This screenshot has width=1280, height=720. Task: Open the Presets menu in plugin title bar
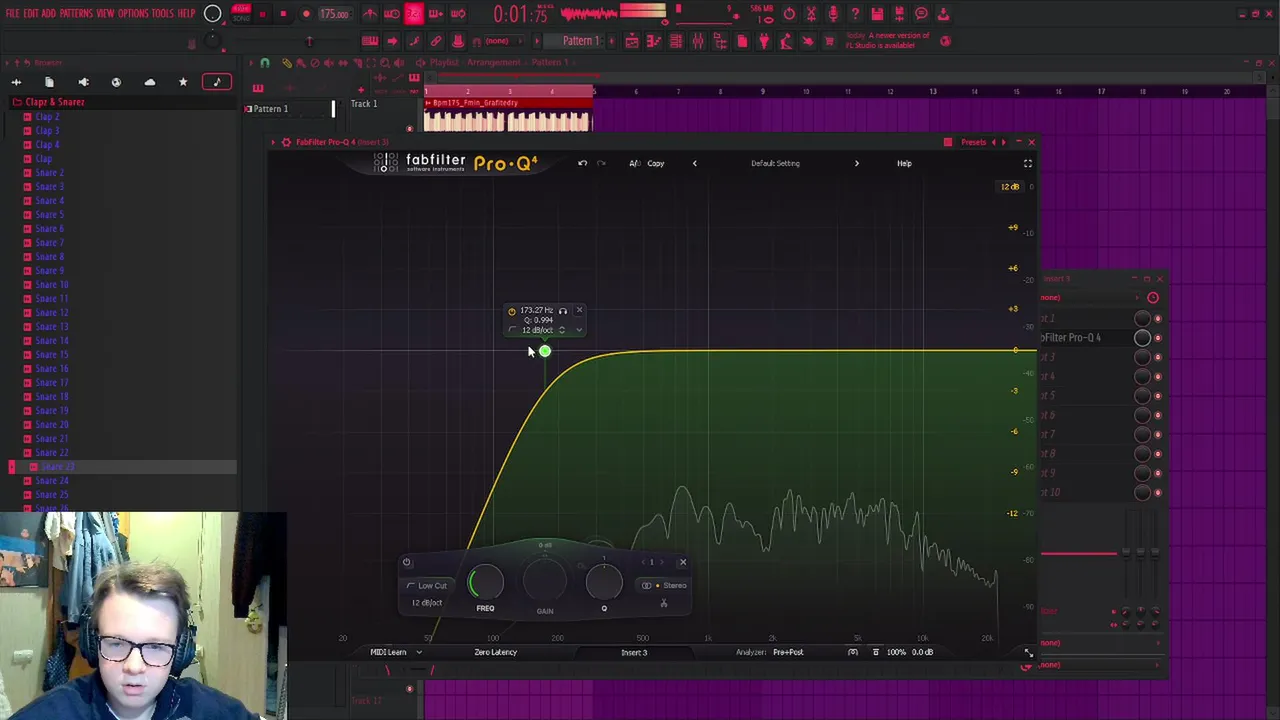(973, 142)
